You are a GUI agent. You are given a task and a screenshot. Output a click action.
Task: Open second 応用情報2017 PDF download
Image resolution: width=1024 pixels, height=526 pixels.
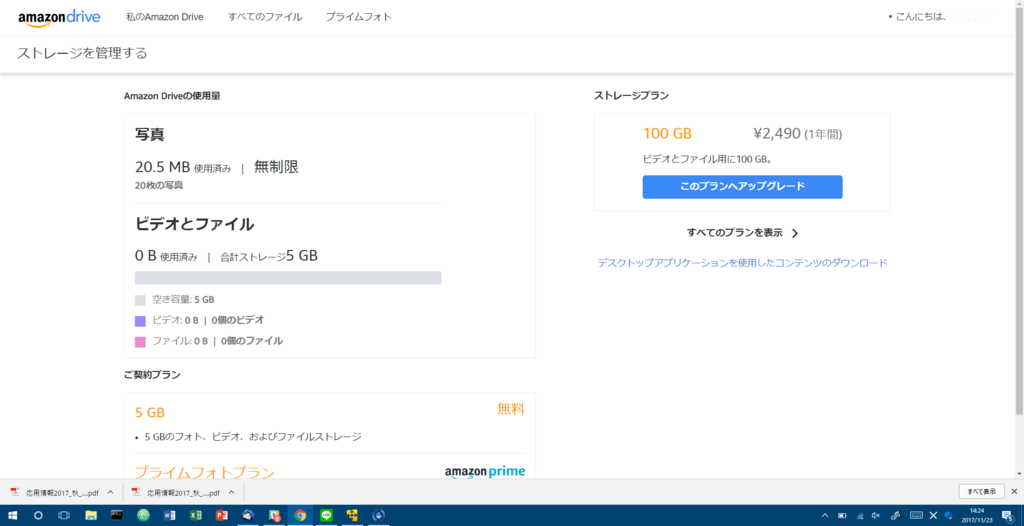pos(175,492)
